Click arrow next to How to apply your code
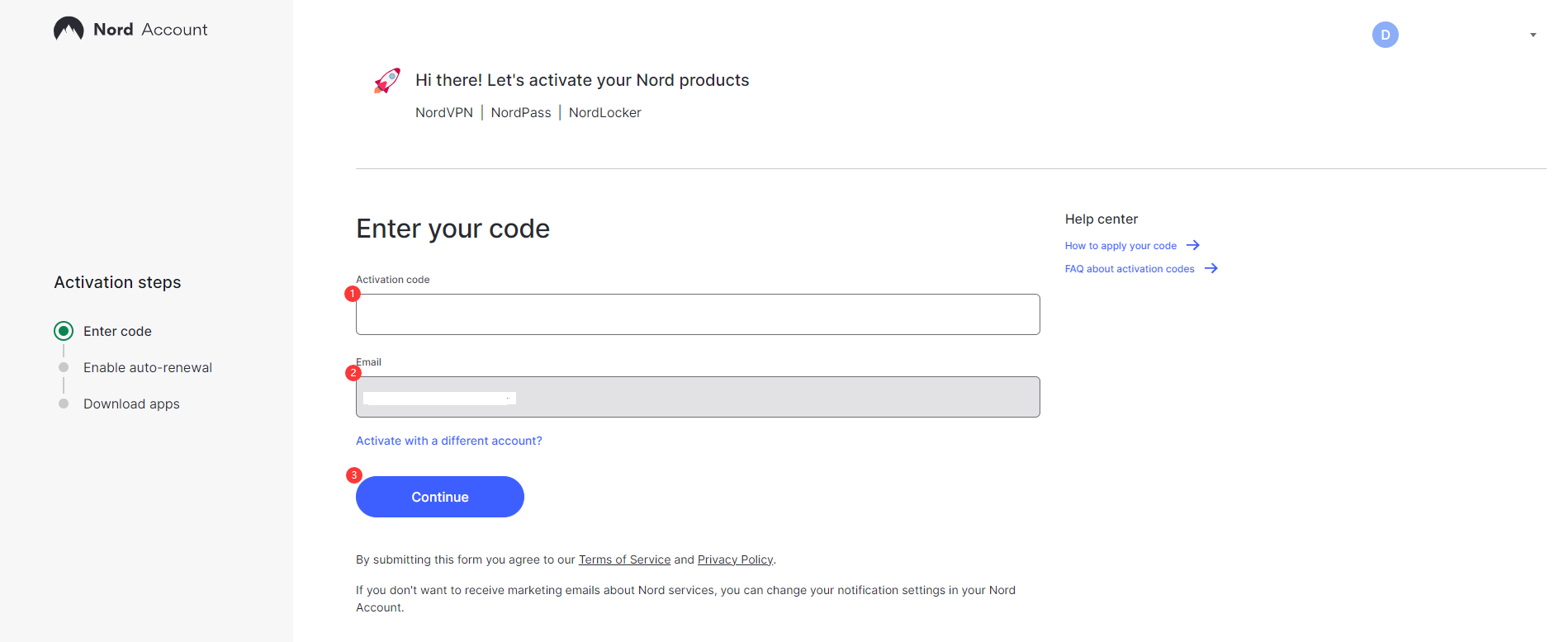 click(1192, 245)
